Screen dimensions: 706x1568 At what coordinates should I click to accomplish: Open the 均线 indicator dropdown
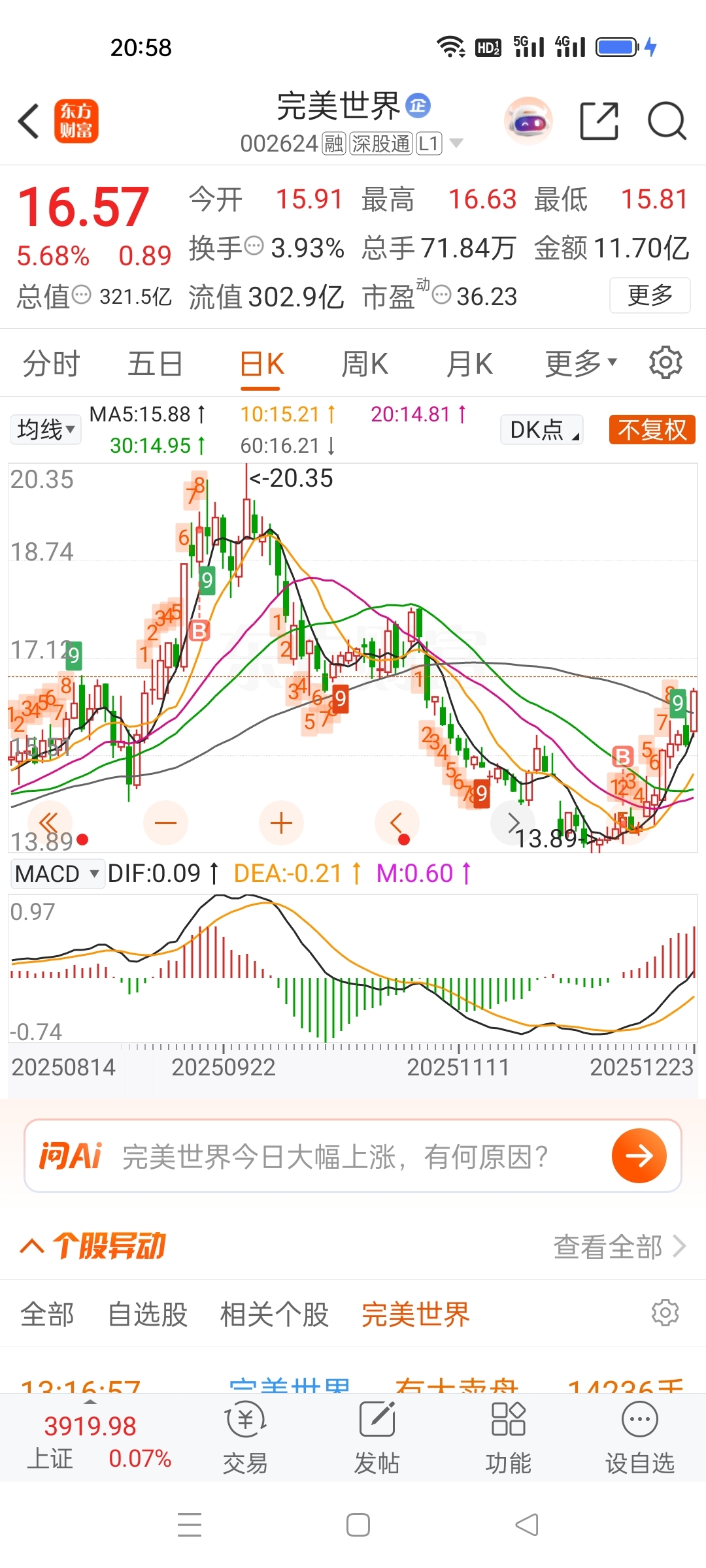pyautogui.click(x=46, y=430)
